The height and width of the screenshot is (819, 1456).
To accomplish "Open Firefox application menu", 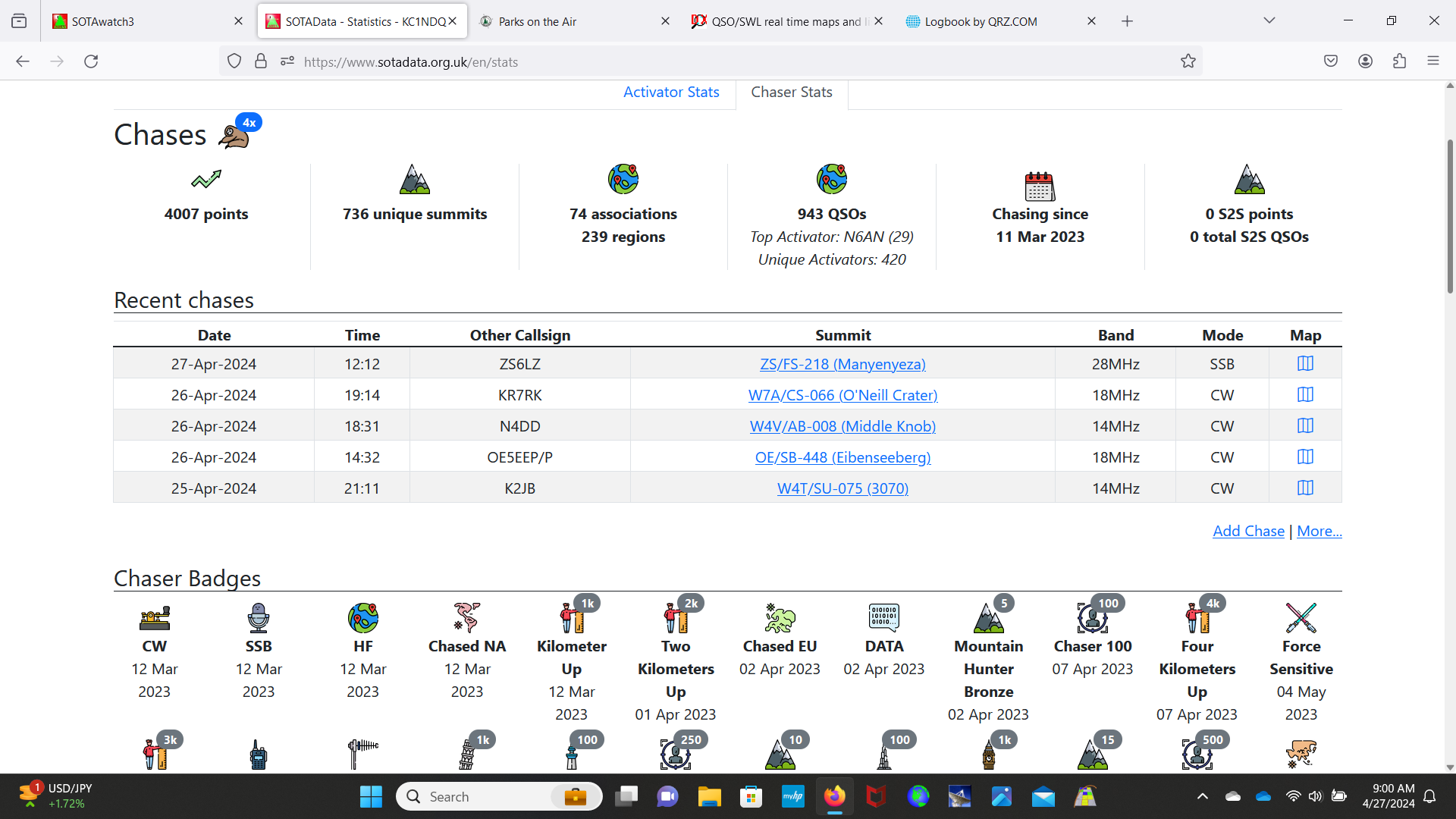I will (x=1432, y=61).
